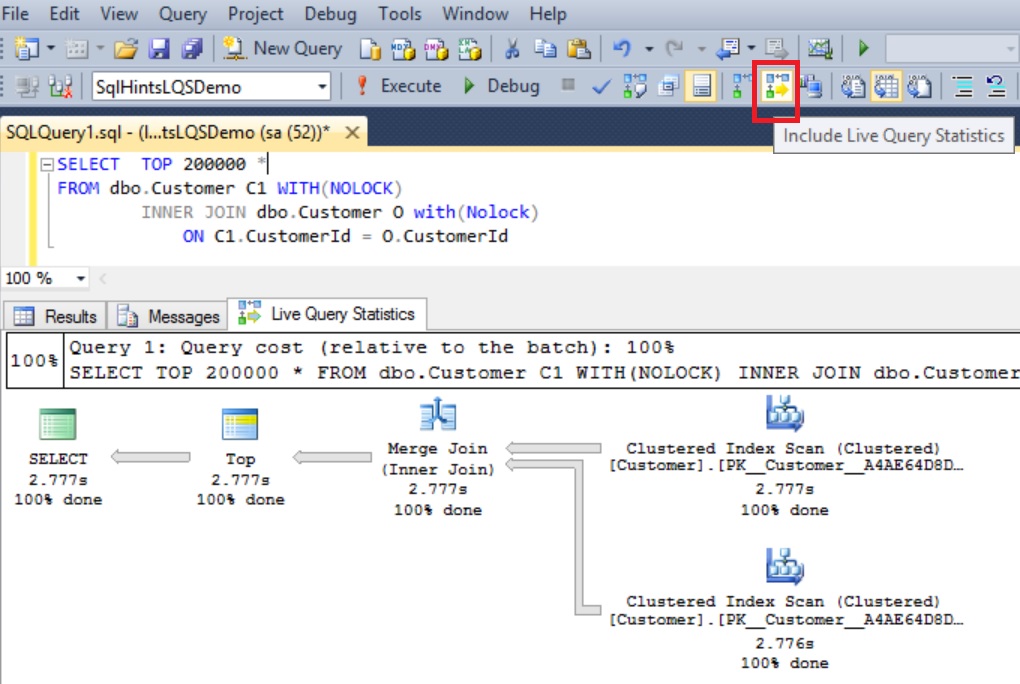Click Display Estimated Execution Plan icon
This screenshot has width=1020, height=684.
[x=635, y=87]
